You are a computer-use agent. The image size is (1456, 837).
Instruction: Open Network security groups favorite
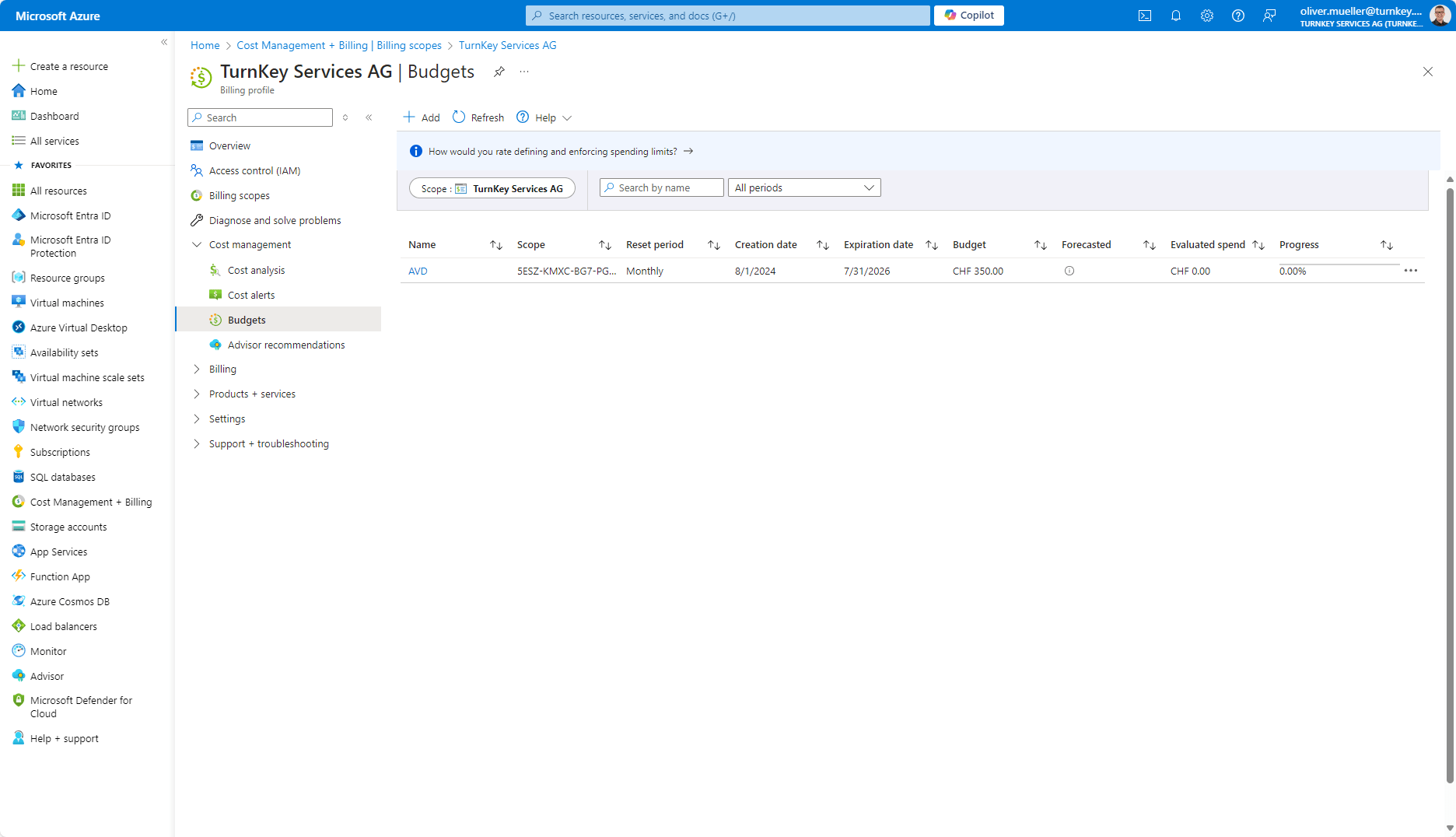(x=76, y=427)
